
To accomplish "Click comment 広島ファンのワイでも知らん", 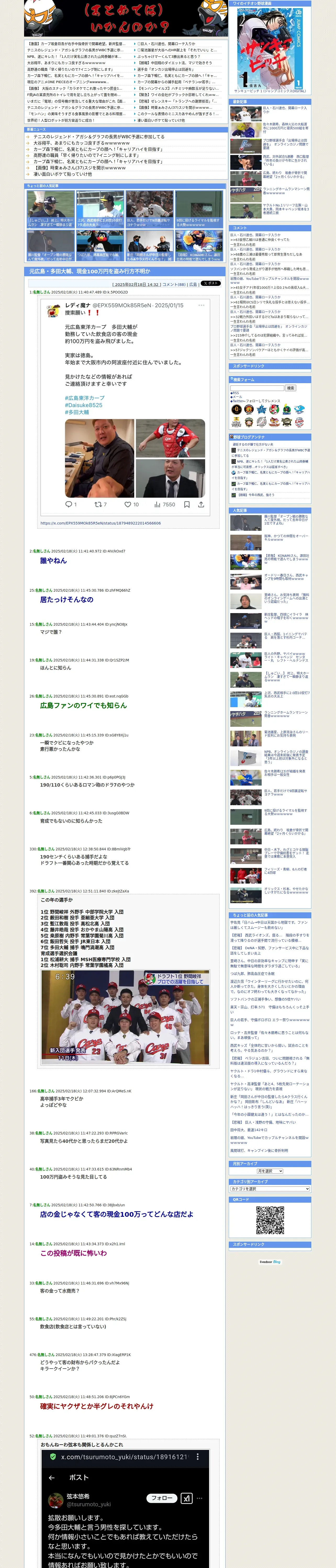I will [83, 706].
